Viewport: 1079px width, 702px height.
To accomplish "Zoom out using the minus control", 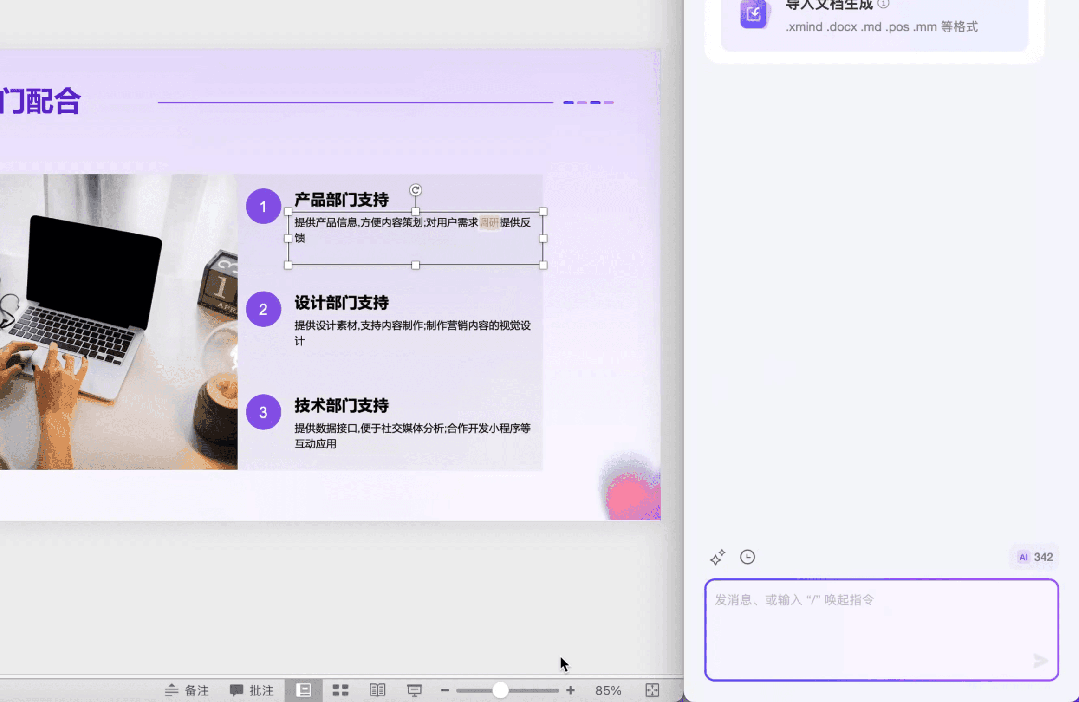I will click(444, 689).
